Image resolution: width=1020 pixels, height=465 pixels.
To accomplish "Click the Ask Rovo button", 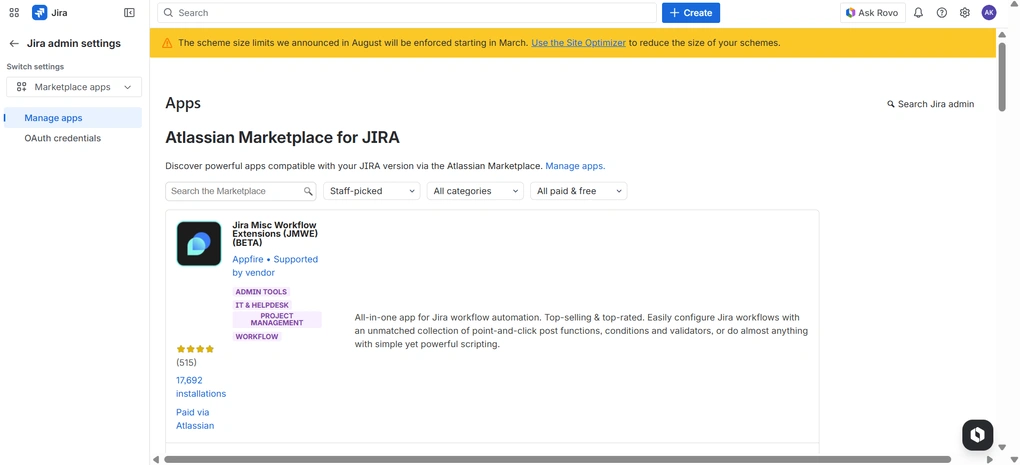I will coord(872,12).
